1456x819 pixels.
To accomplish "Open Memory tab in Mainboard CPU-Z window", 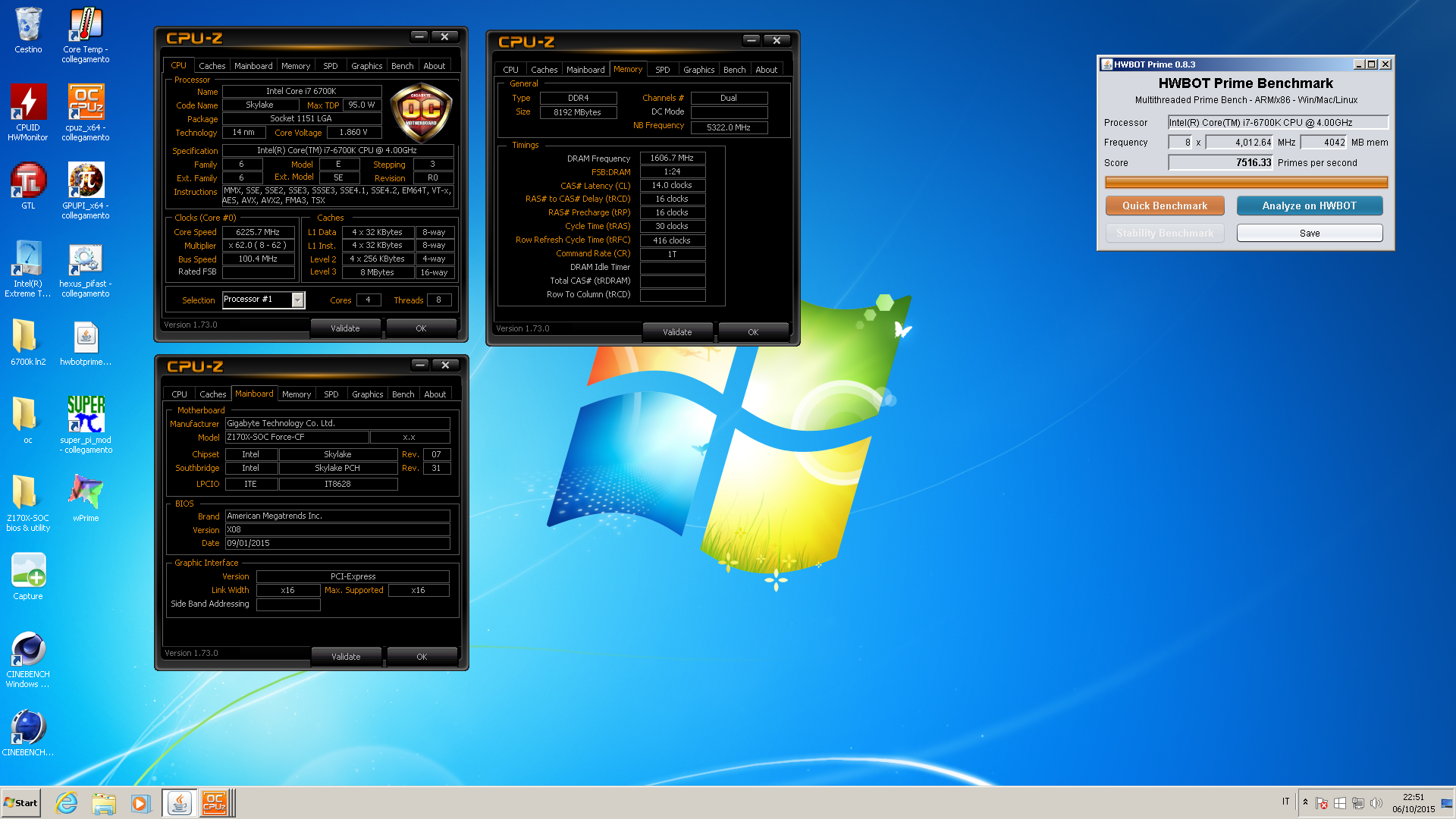I will [x=297, y=394].
